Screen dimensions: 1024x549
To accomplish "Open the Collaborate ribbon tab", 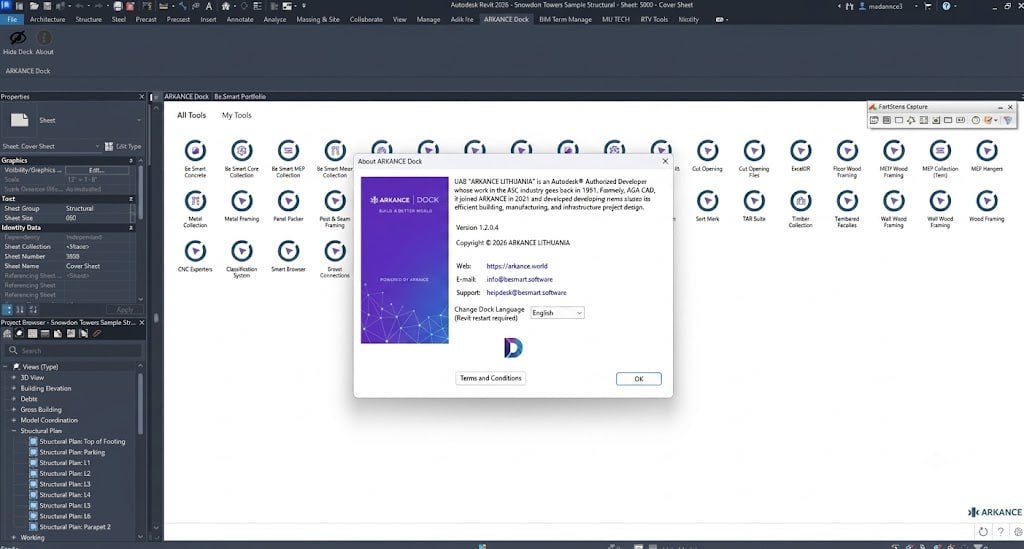I will click(x=366, y=20).
